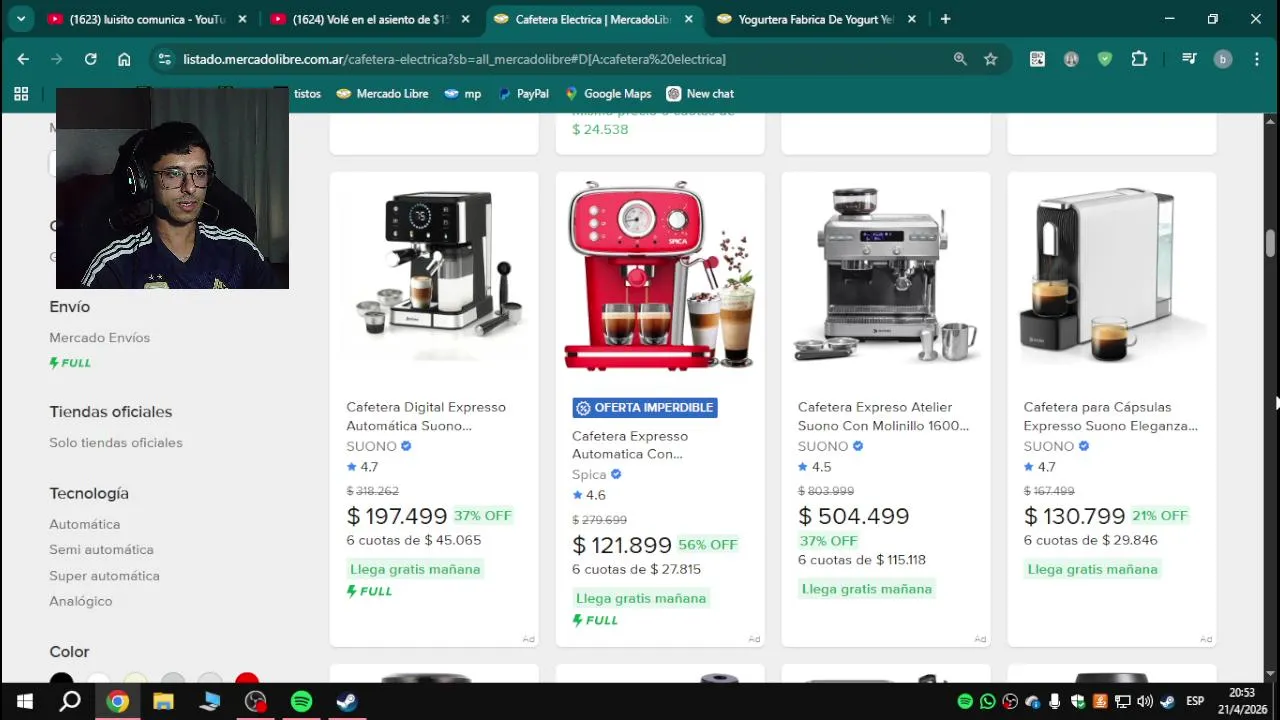Open 'Cafetera para Cápsulas Expresso Suono Eleganza' listing
Screen dimensions: 1280x720
coord(1110,416)
